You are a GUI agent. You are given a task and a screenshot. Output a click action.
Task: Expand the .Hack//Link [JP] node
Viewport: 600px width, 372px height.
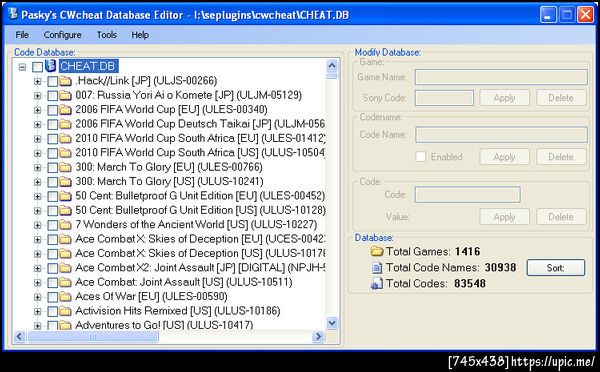(x=37, y=82)
